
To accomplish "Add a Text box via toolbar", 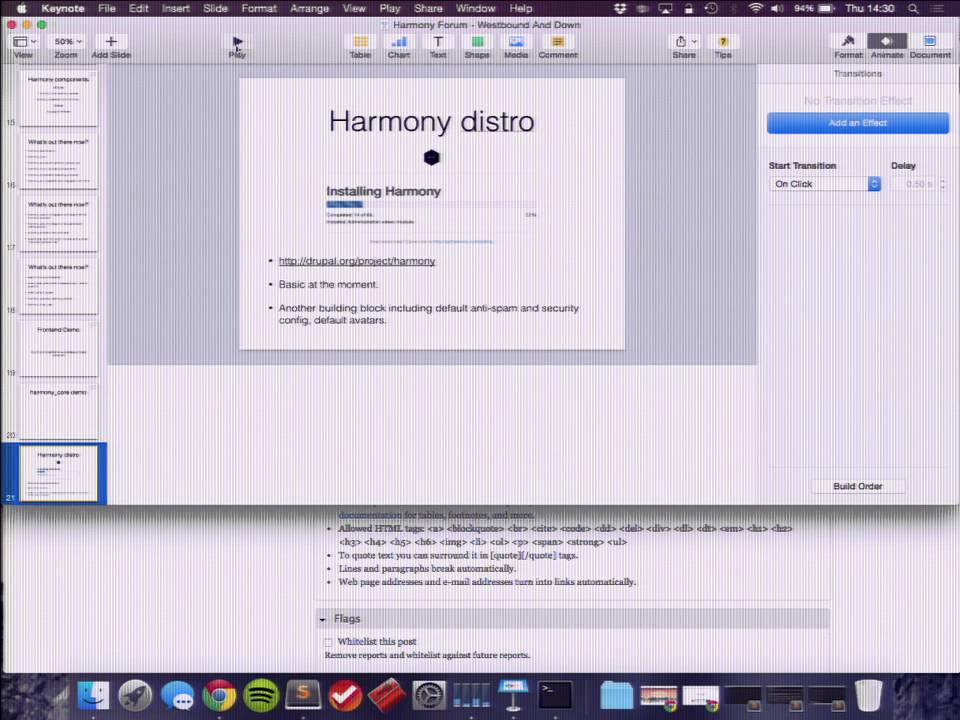I will (x=438, y=42).
